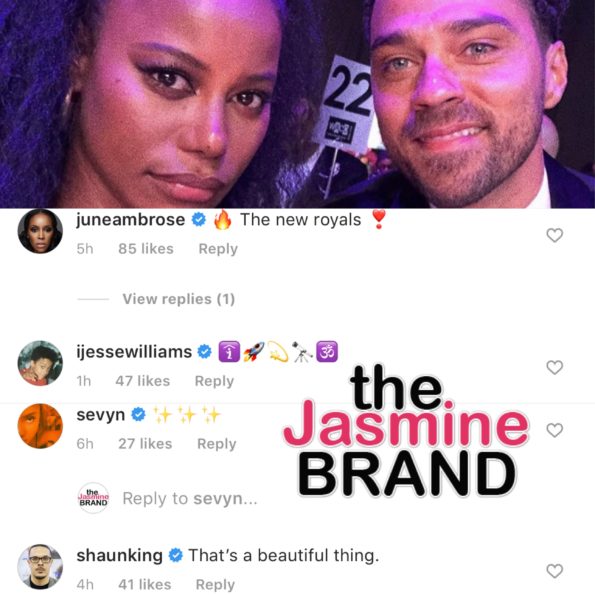View the 47 likes on ijessewilliams' comment
This screenshot has height=595, width=595.
(x=143, y=381)
